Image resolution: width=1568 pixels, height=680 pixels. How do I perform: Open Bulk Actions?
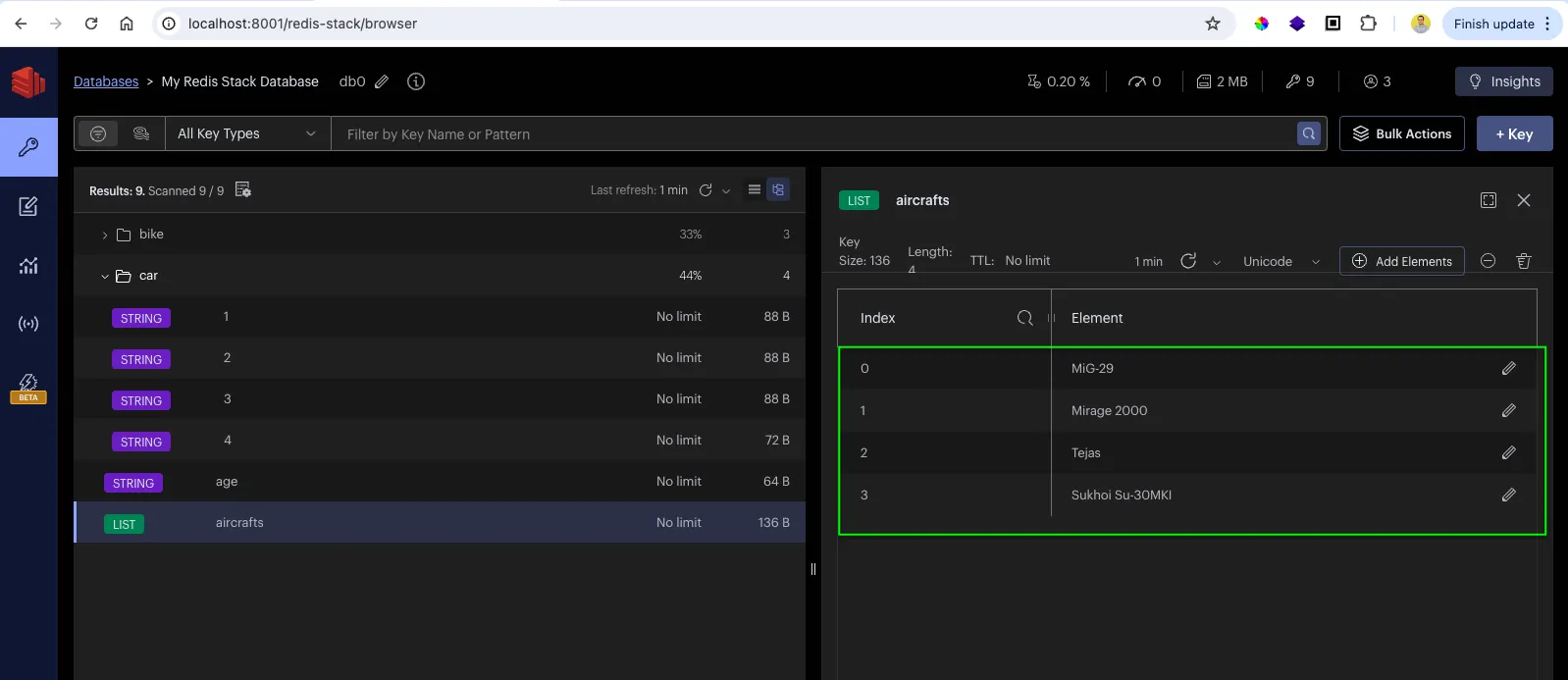[x=1402, y=133]
